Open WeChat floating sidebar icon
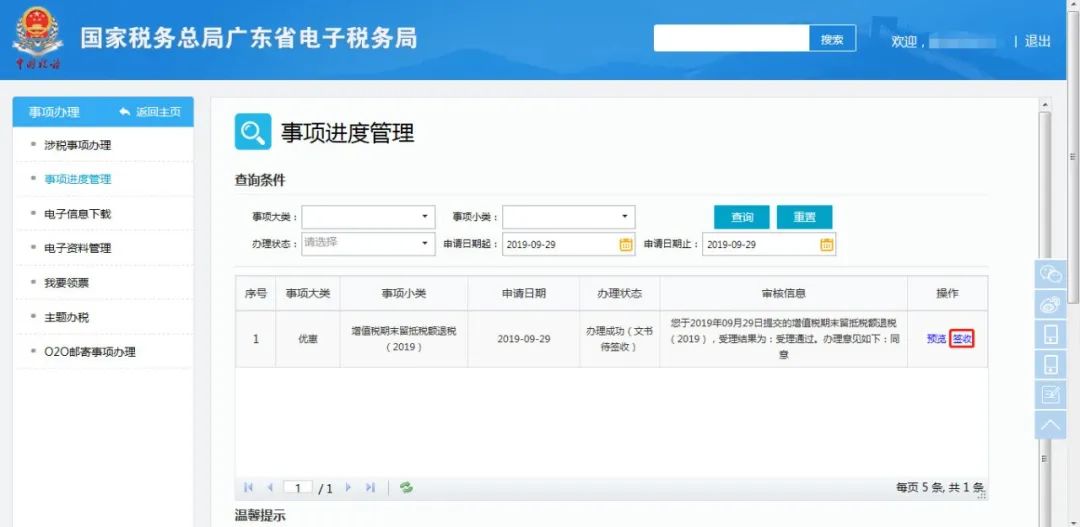1080x527 pixels. coord(1050,274)
